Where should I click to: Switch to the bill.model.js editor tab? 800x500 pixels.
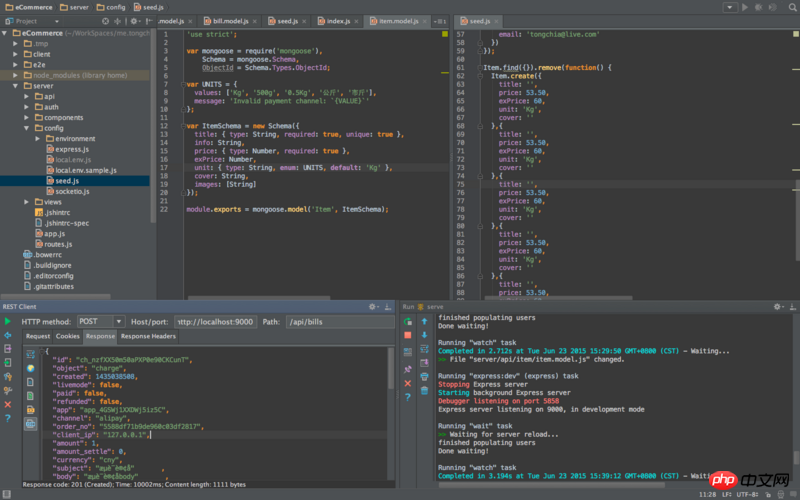pos(230,21)
